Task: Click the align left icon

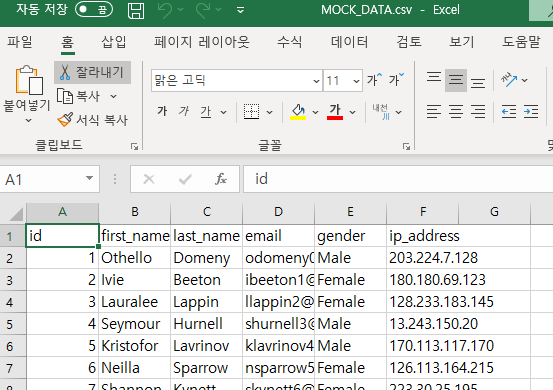Action: 434,112
